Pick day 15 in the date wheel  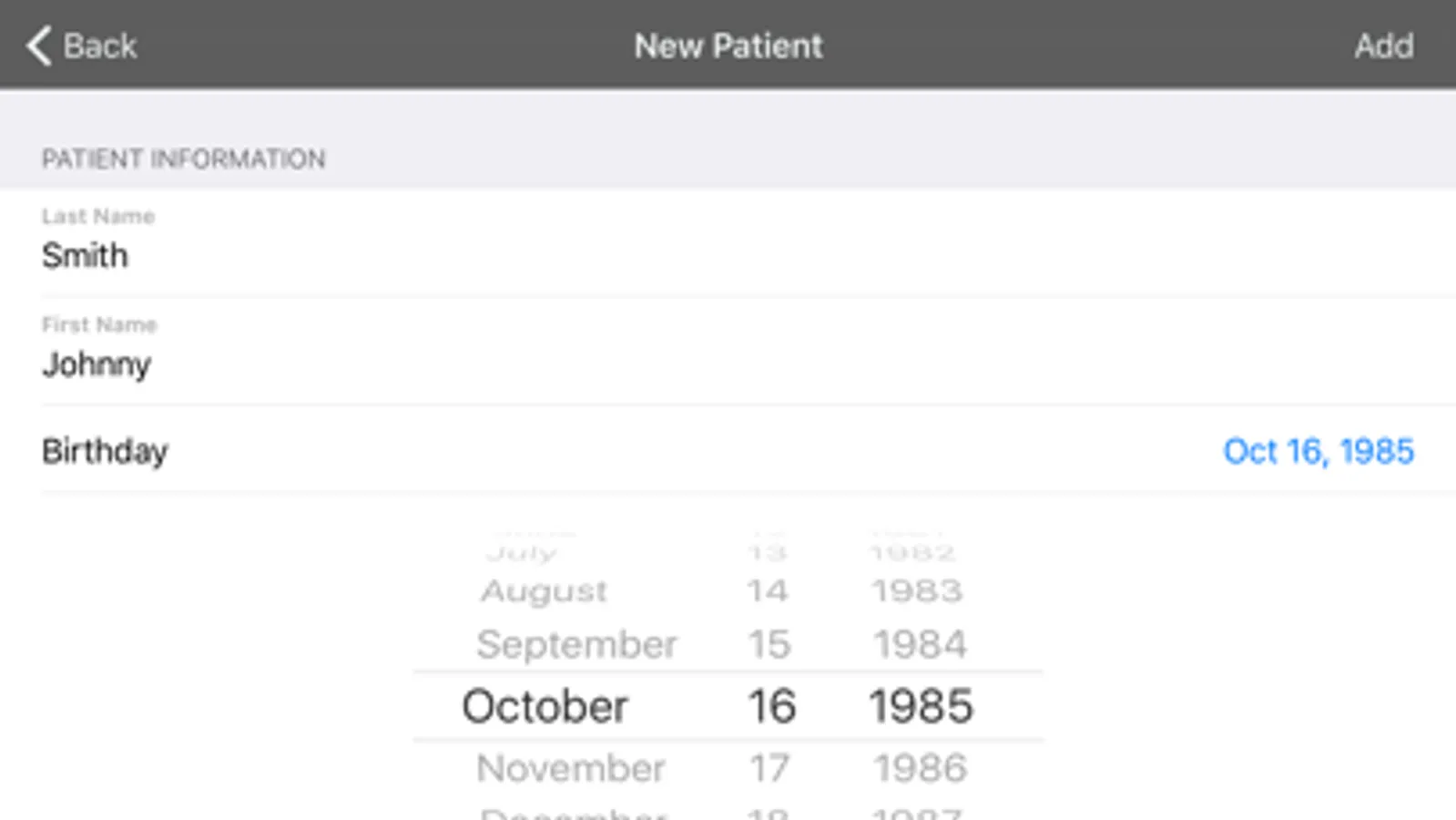769,644
